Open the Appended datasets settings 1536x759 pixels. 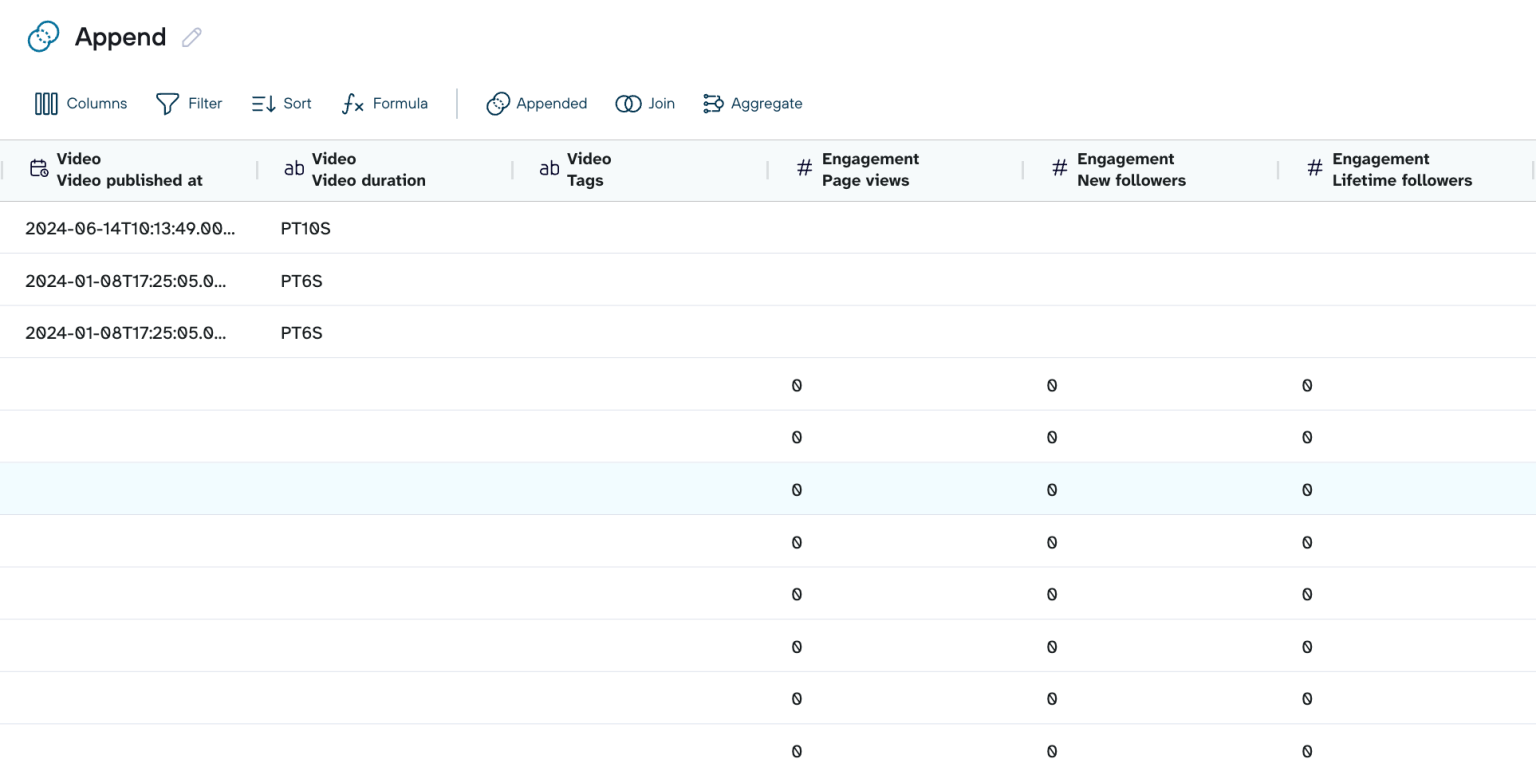pyautogui.click(x=537, y=103)
